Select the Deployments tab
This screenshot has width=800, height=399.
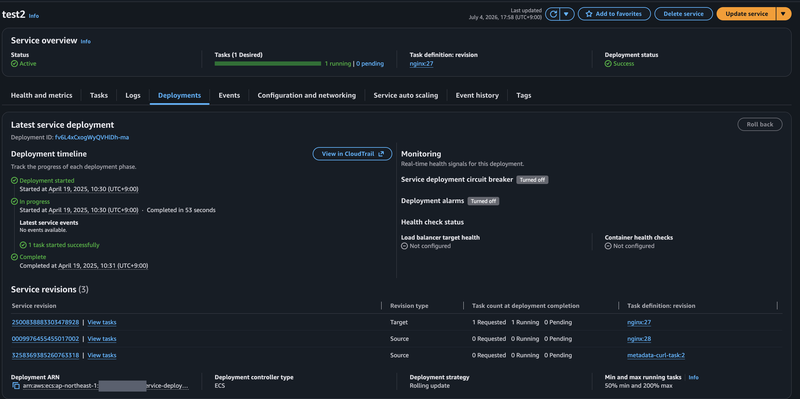[180, 95]
